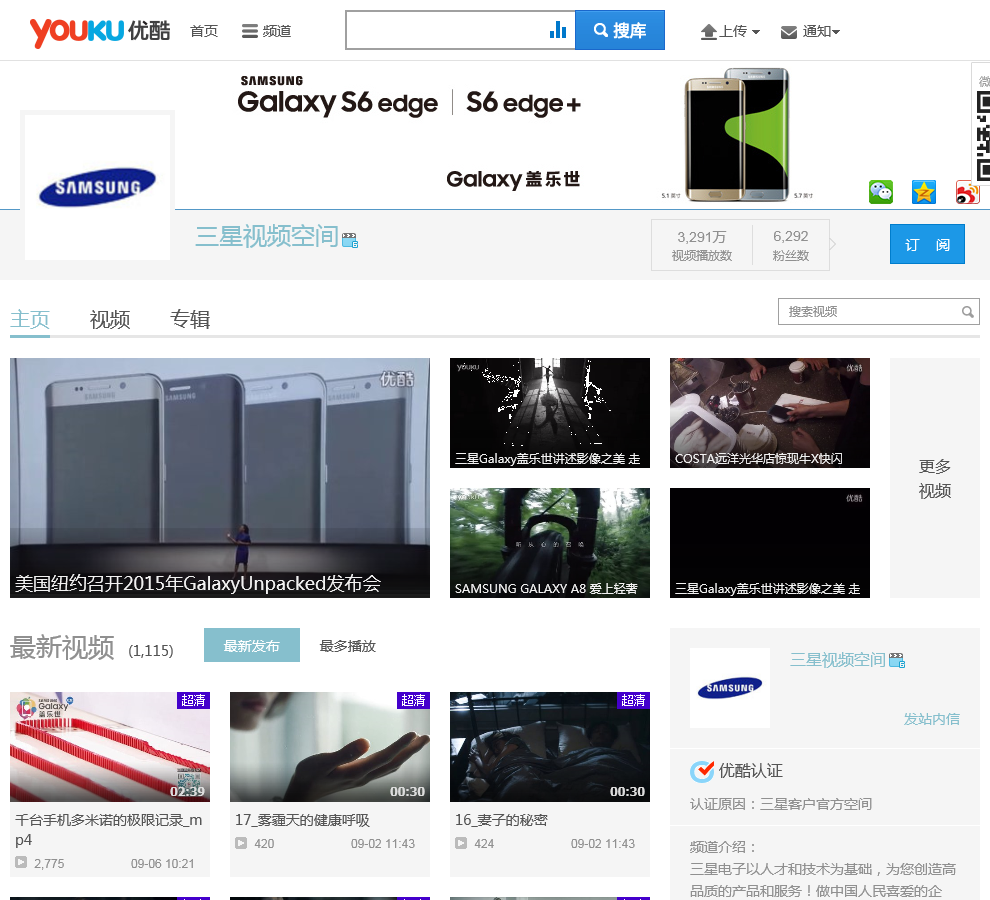
Task: Click the 16_妻子的秘密 title link
Action: (501, 820)
